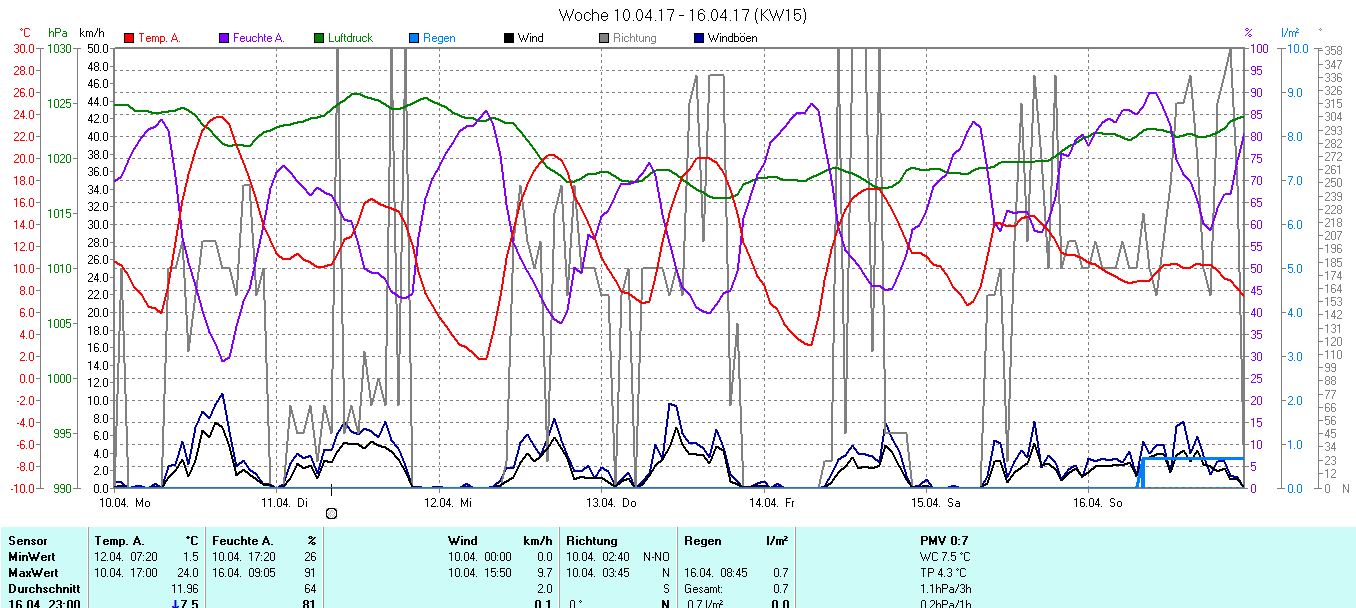Click the Regen header in the data table
The width and height of the screenshot is (1356, 608).
click(702, 541)
